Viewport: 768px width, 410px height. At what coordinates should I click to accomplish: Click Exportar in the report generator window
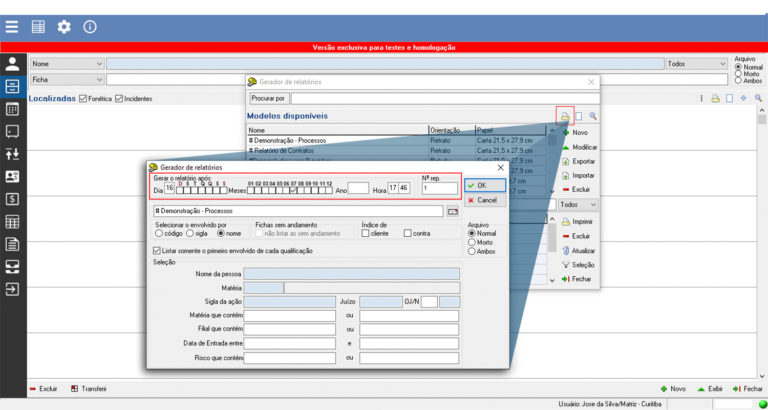[x=578, y=161]
